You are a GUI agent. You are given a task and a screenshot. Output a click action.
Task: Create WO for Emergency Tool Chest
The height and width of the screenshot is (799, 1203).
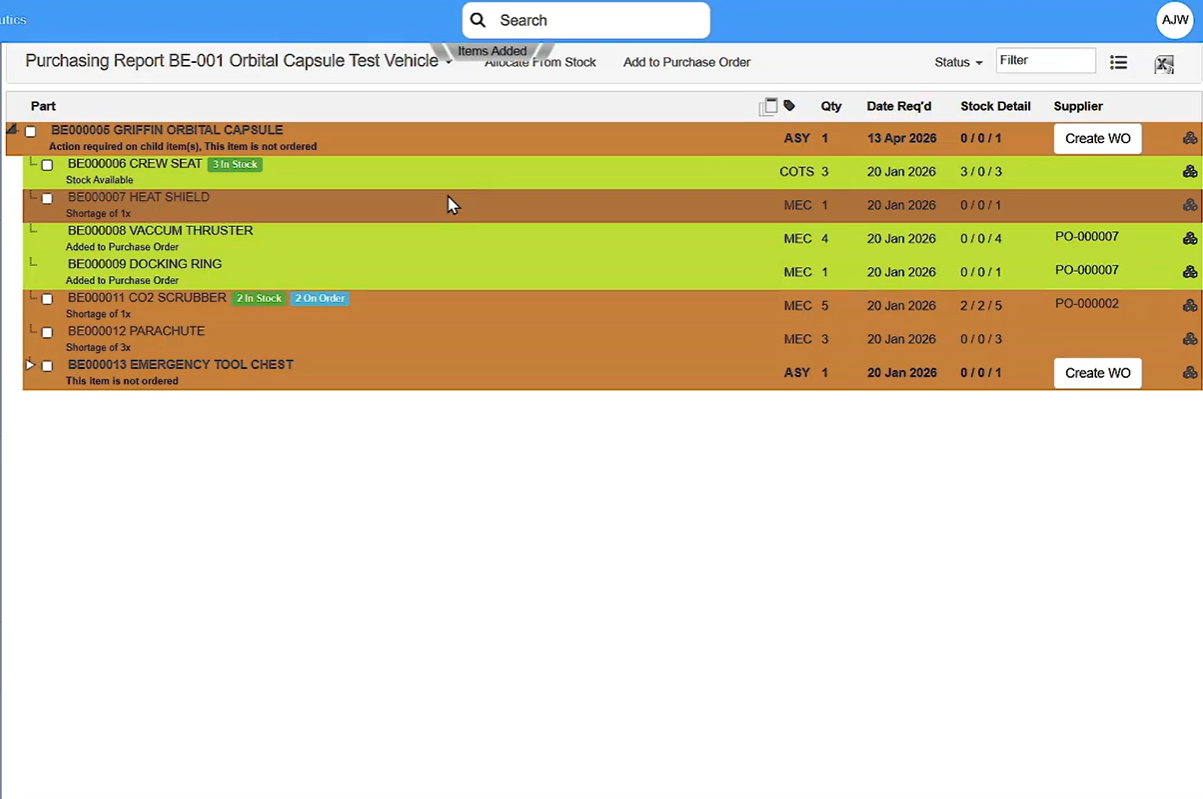click(1097, 373)
